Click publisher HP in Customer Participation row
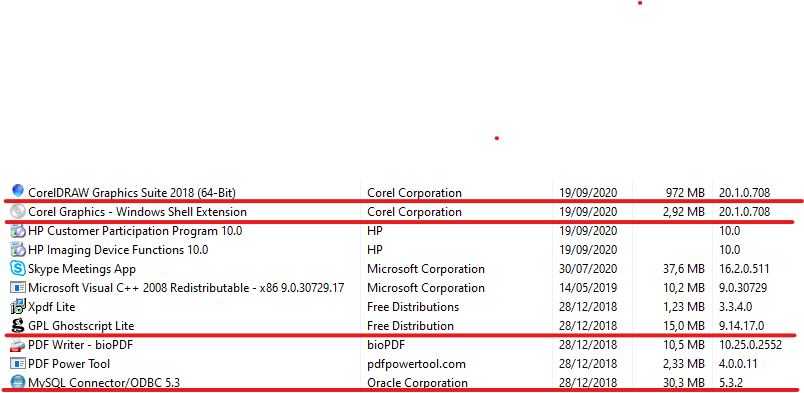804x393 pixels. pyautogui.click(x=375, y=231)
